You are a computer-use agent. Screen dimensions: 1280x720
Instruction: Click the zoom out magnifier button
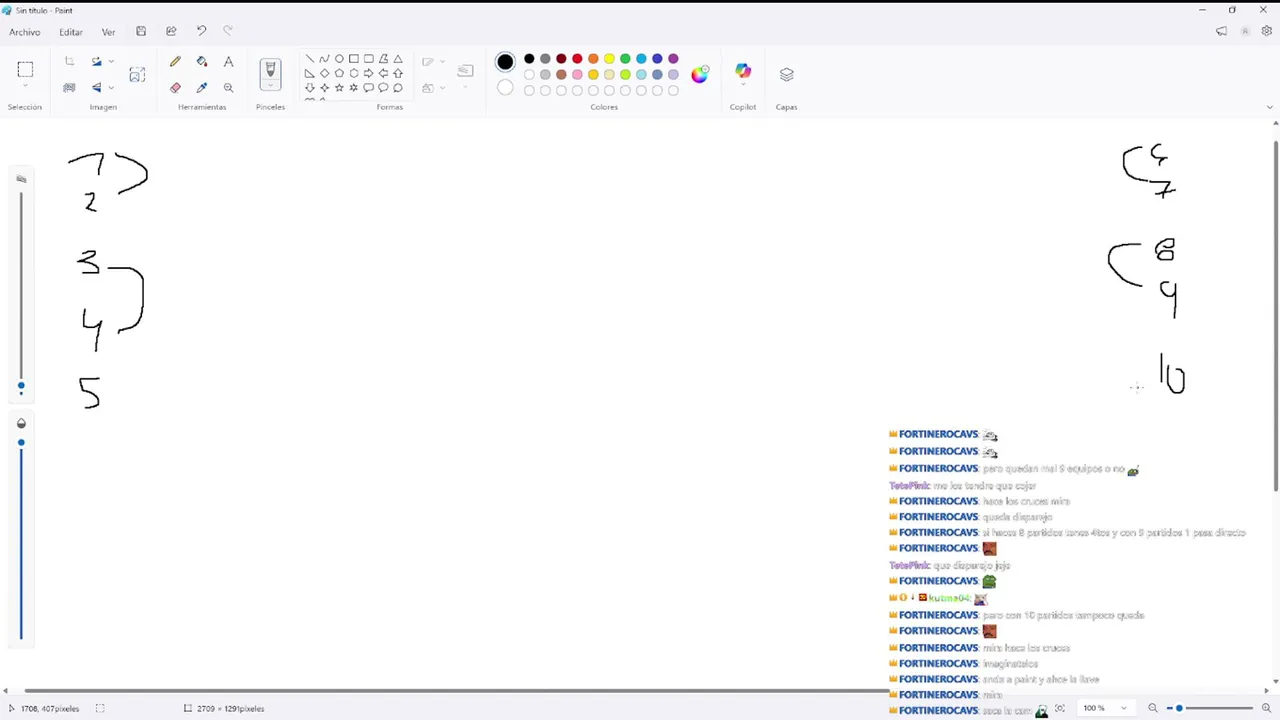[x=1153, y=708]
